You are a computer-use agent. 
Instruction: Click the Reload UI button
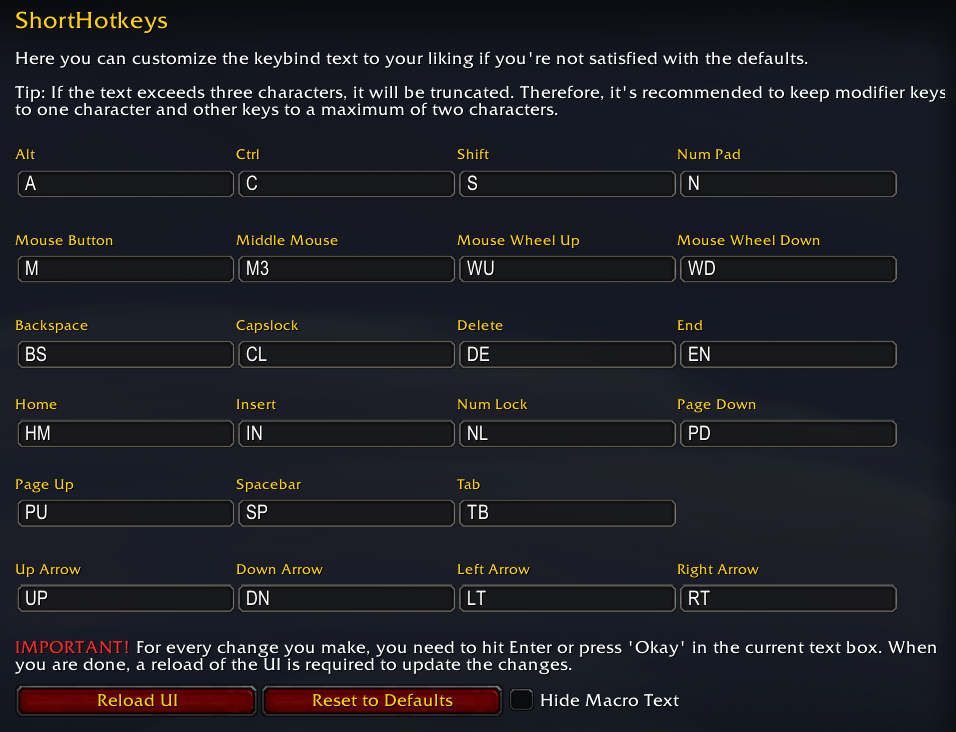135,700
